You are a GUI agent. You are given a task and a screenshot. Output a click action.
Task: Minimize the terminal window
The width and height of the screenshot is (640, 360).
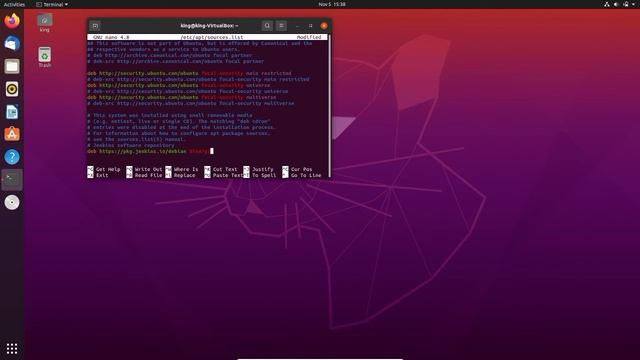click(x=297, y=26)
